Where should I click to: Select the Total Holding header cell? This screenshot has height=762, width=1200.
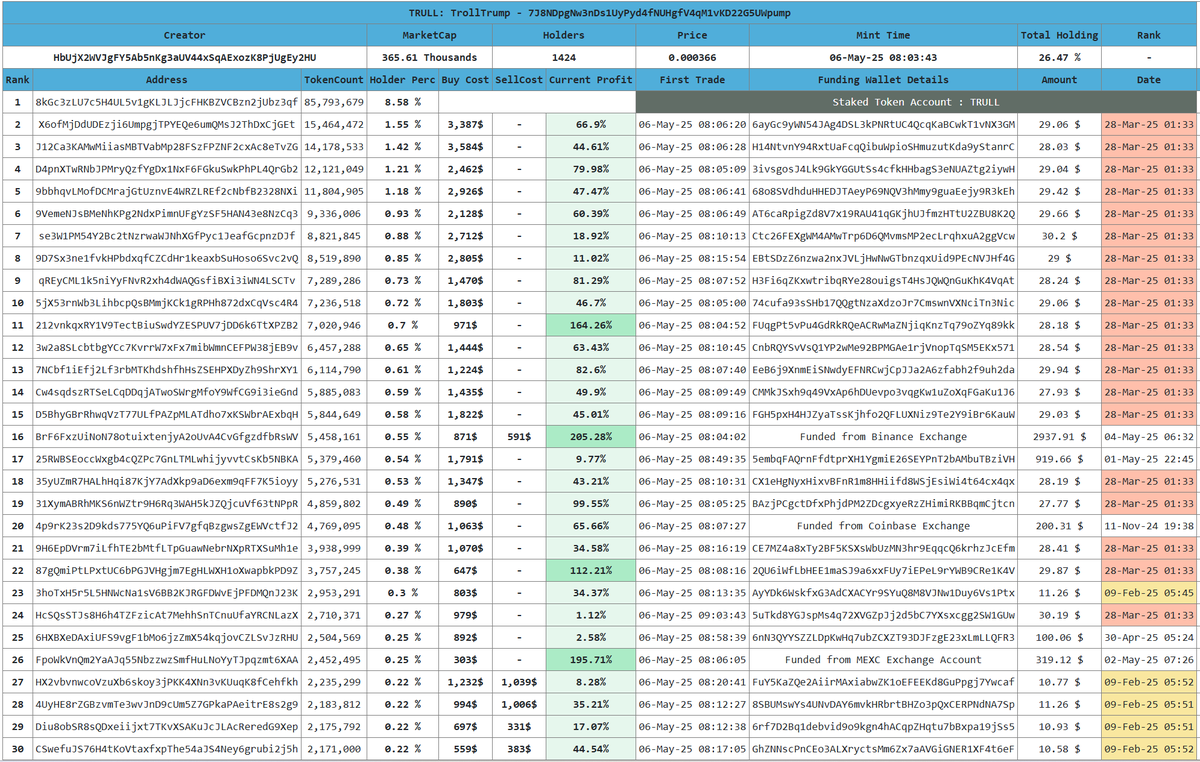click(1059, 35)
